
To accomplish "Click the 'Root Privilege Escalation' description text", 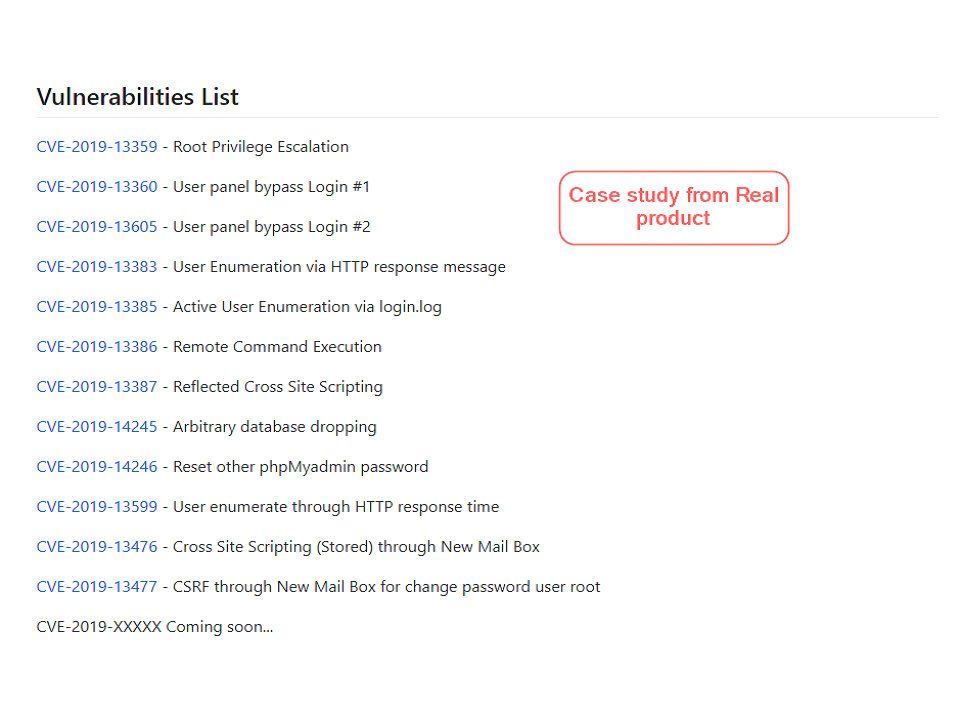I will 261,147.
